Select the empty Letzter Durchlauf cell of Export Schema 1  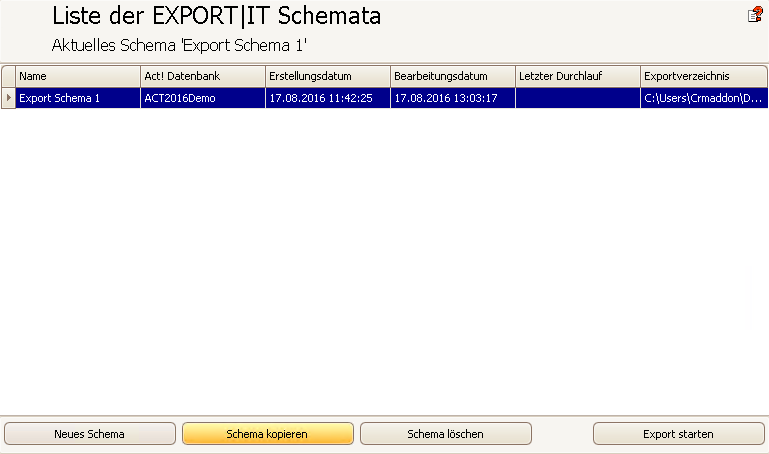coord(578,98)
